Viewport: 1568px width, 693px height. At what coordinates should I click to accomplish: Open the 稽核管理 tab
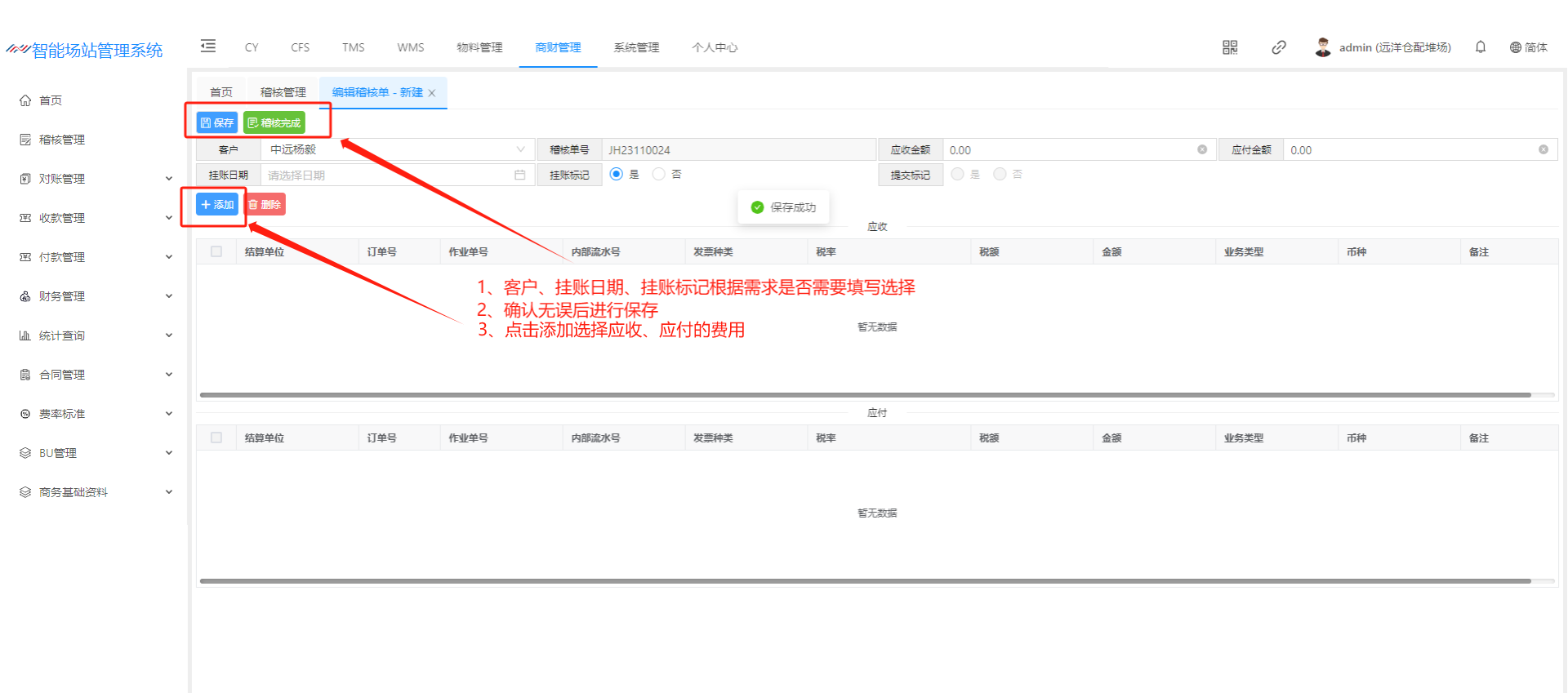click(283, 92)
